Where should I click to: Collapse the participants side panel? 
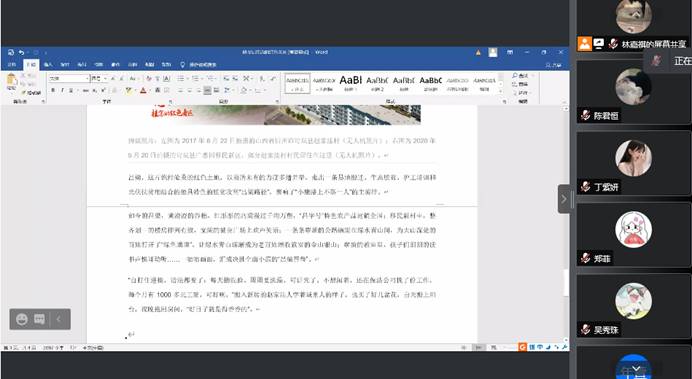(564, 199)
